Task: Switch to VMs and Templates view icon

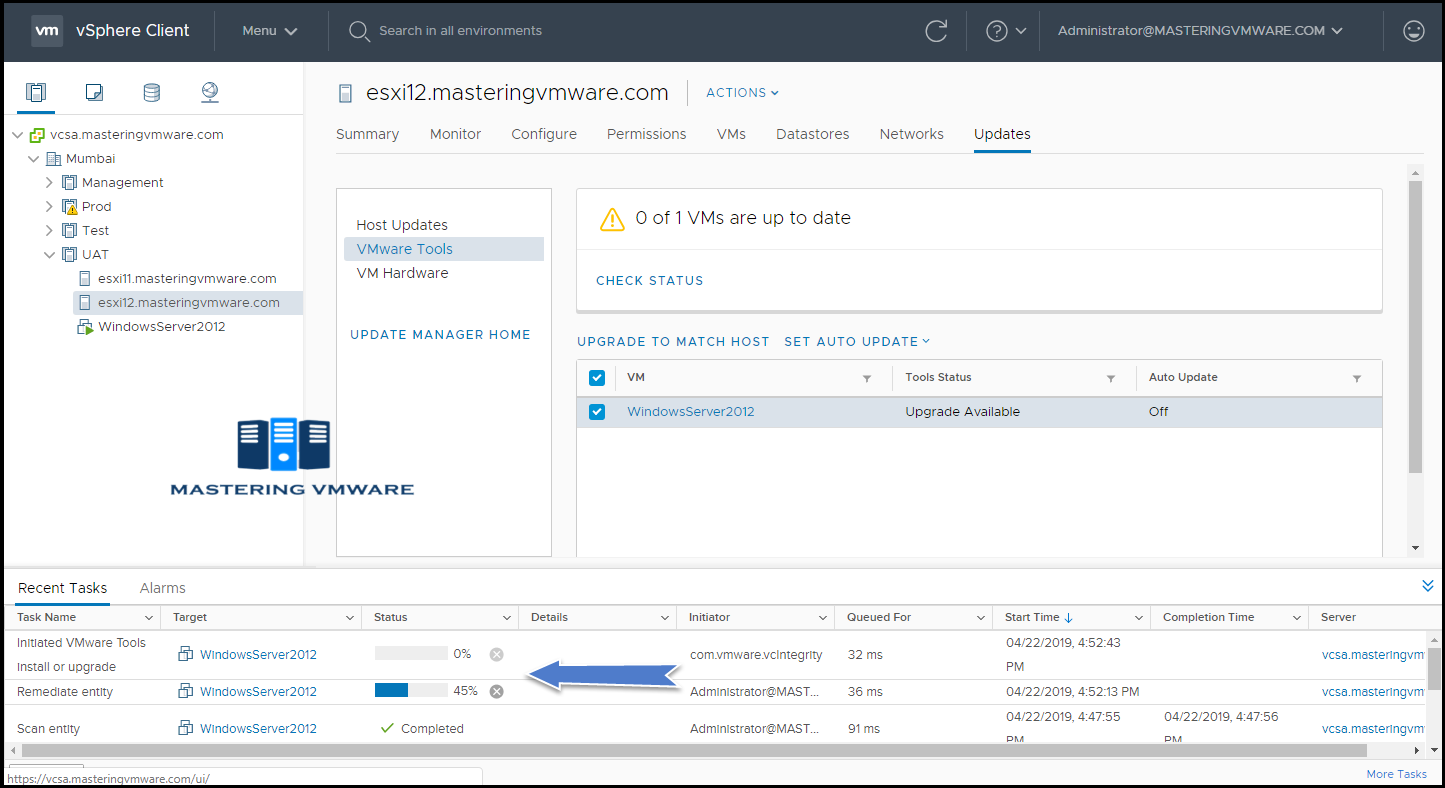Action: [x=94, y=93]
